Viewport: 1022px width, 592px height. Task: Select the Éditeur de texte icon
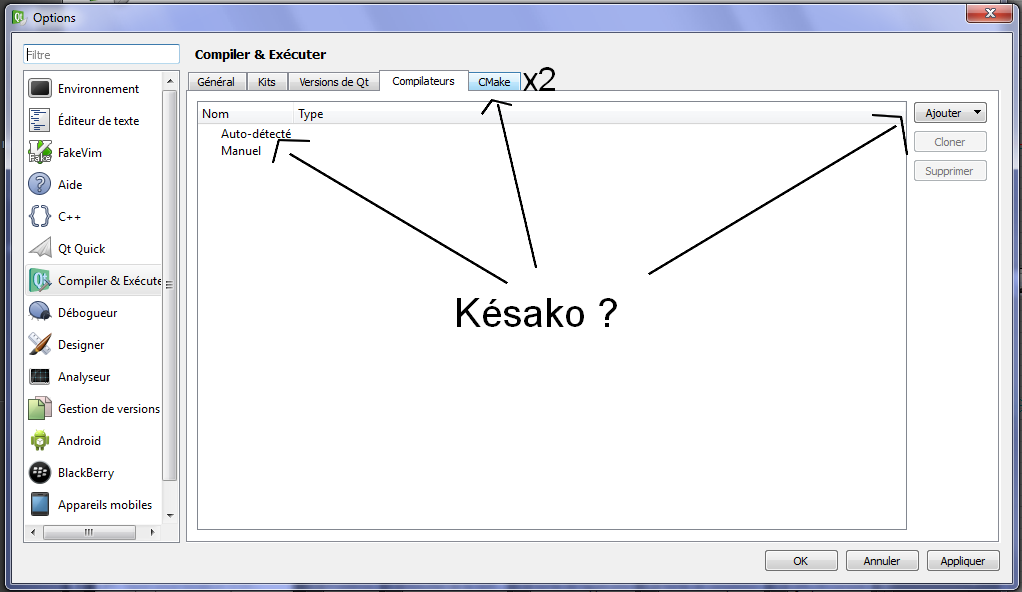click(40, 121)
